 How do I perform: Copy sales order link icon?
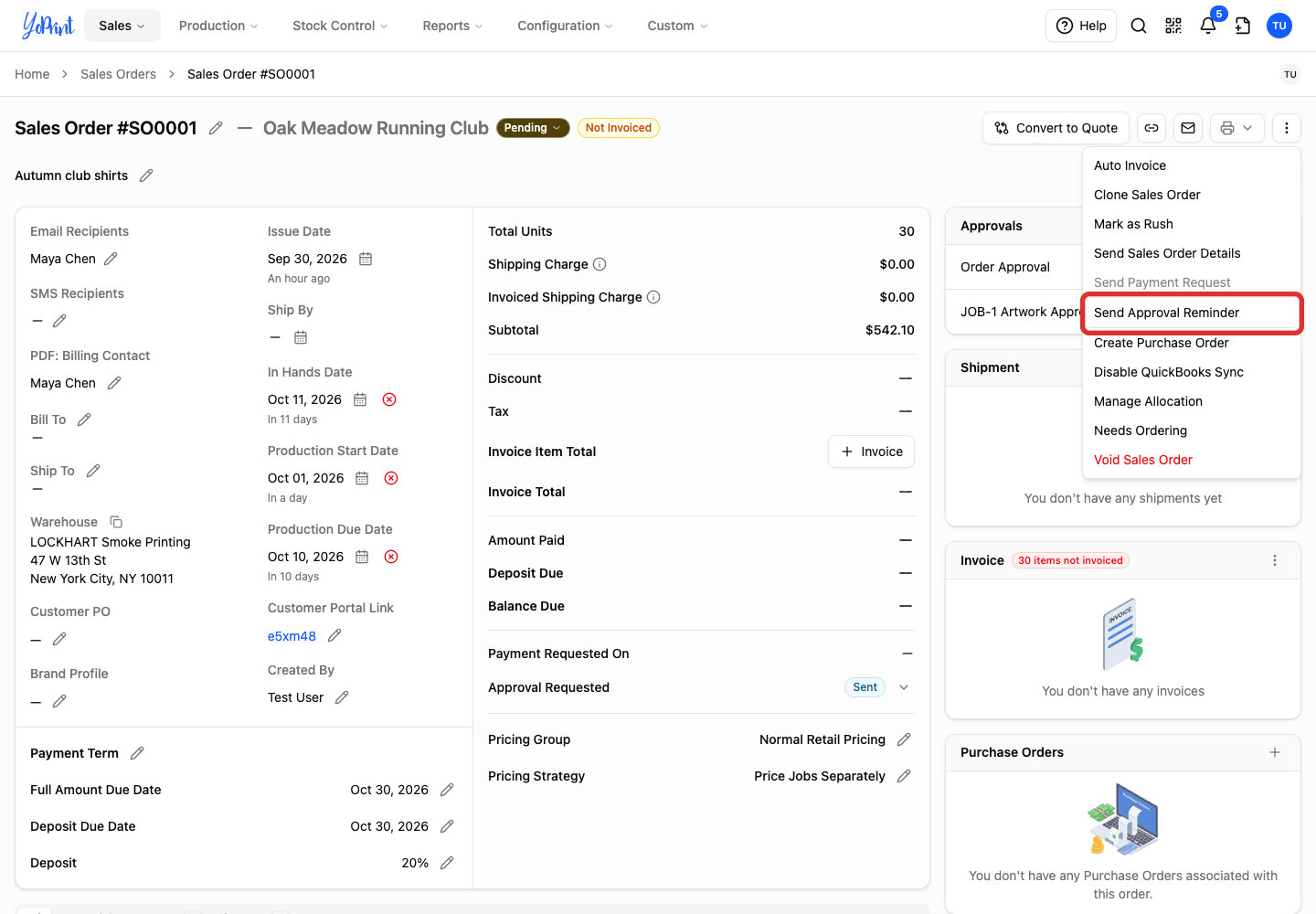[x=1151, y=128]
